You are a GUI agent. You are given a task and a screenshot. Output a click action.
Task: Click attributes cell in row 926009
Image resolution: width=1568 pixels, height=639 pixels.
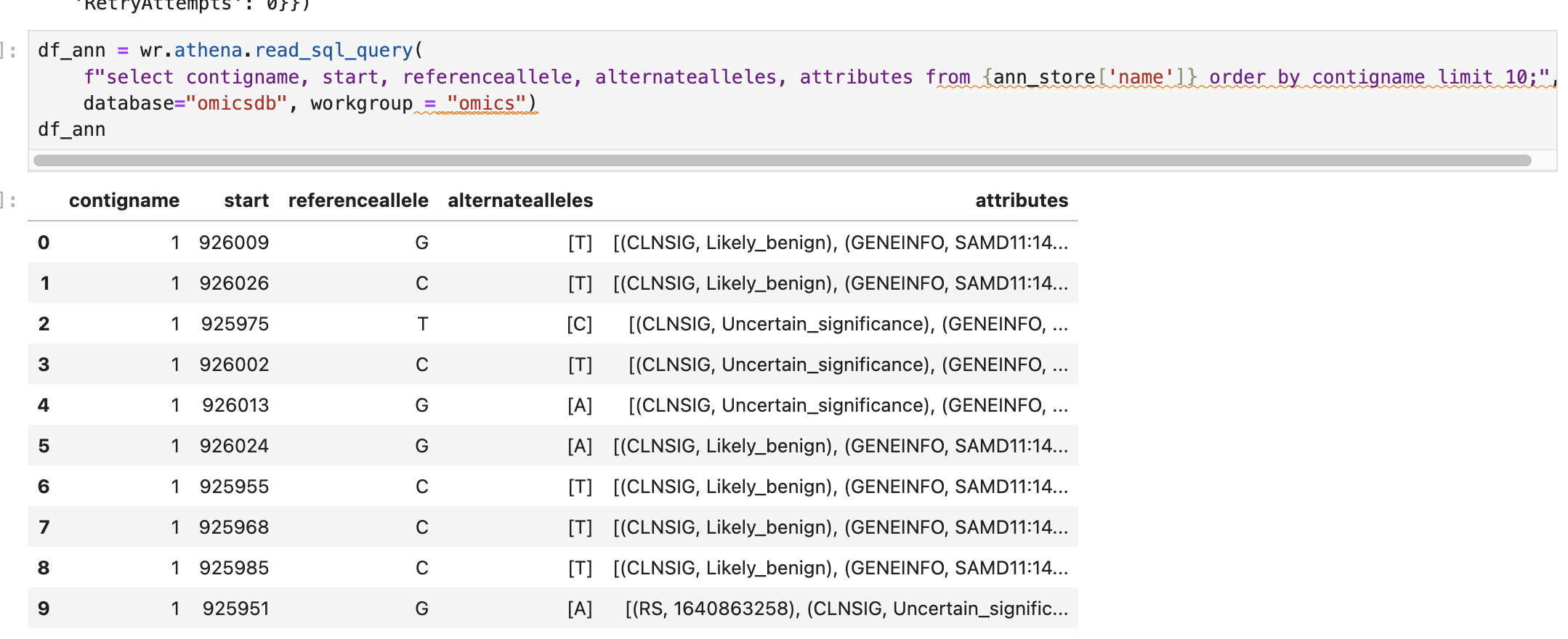[x=841, y=243]
